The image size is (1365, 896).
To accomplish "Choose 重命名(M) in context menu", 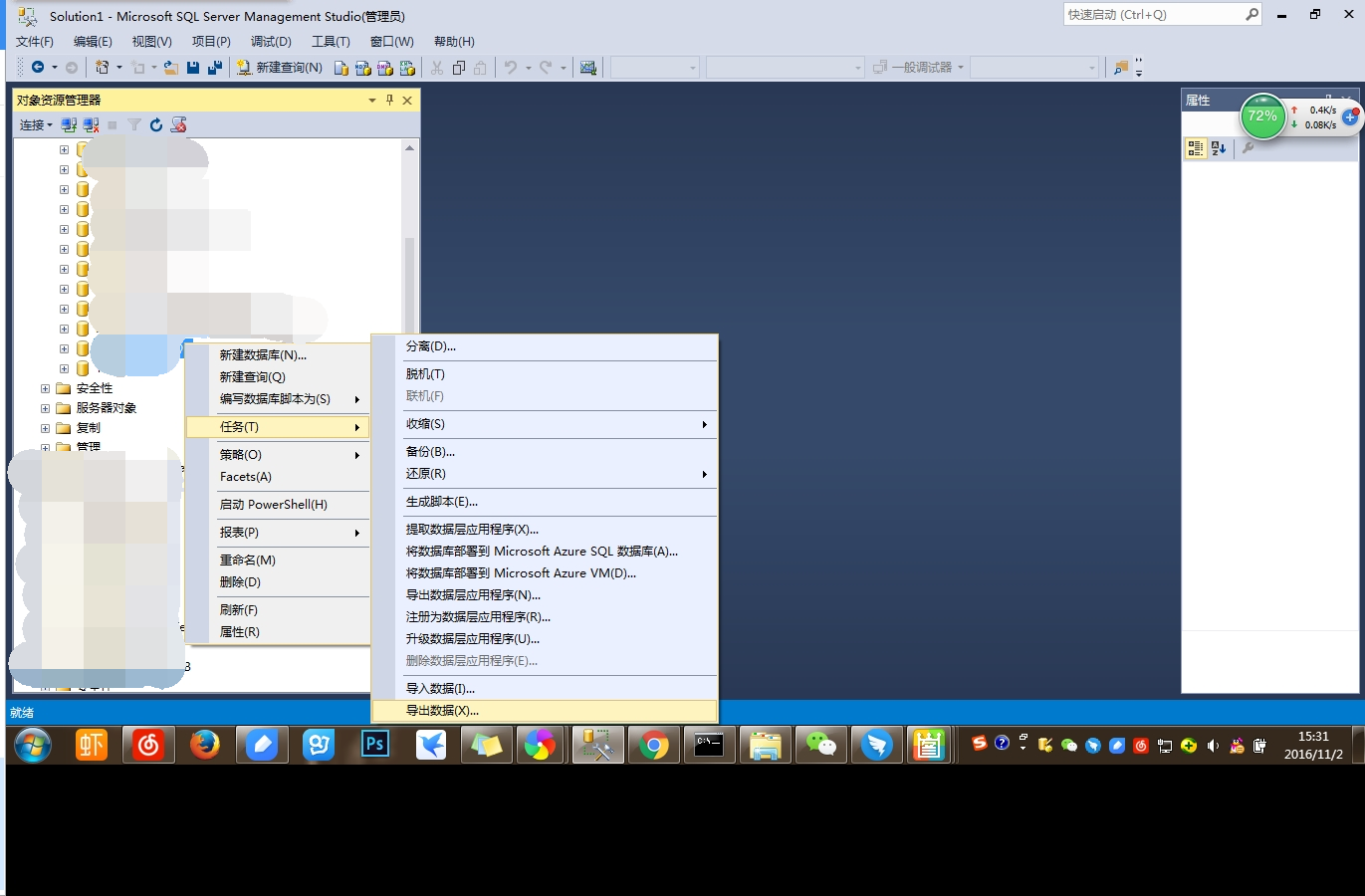I will pyautogui.click(x=278, y=560).
